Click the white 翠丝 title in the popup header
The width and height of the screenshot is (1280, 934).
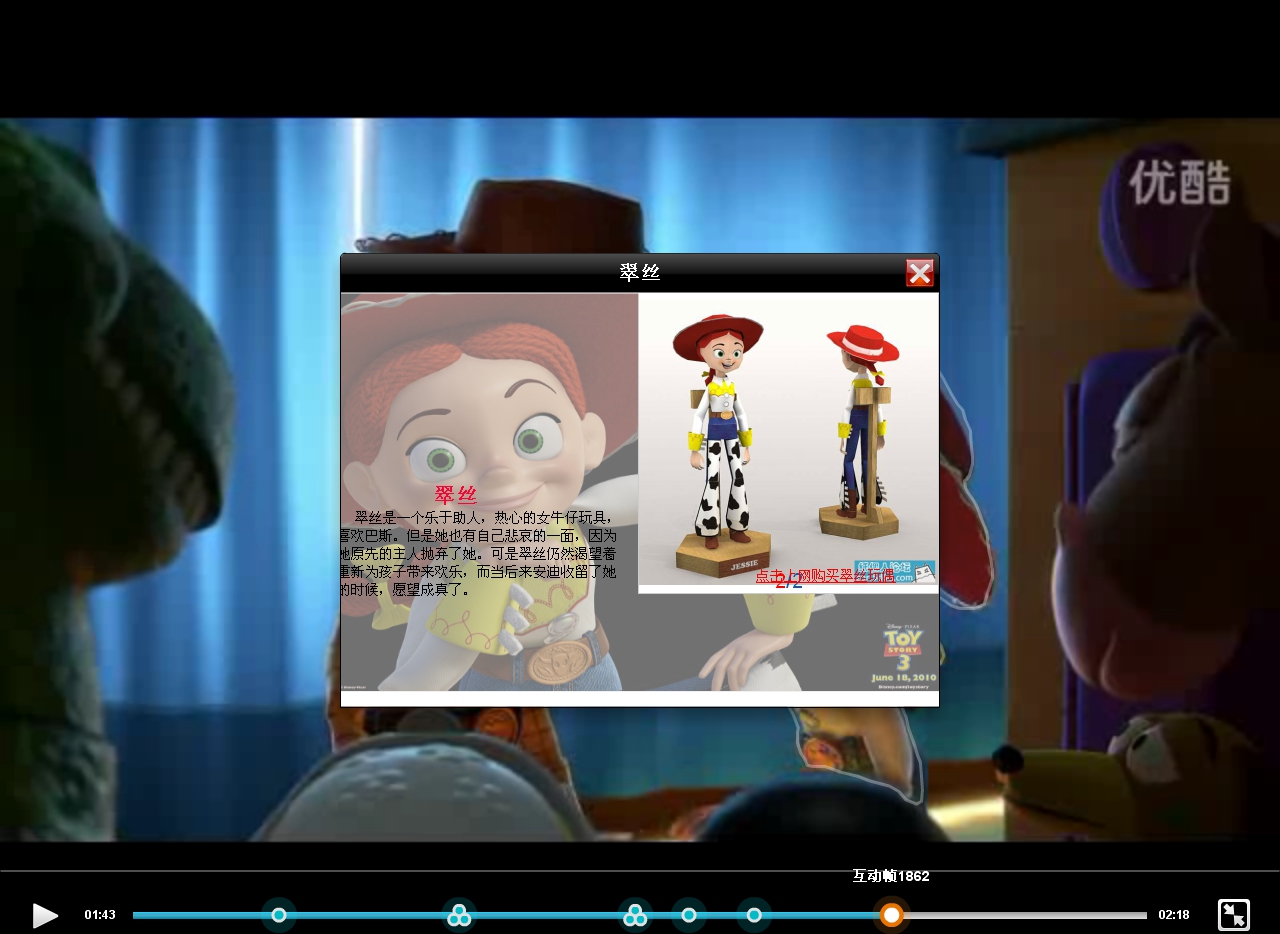(640, 272)
